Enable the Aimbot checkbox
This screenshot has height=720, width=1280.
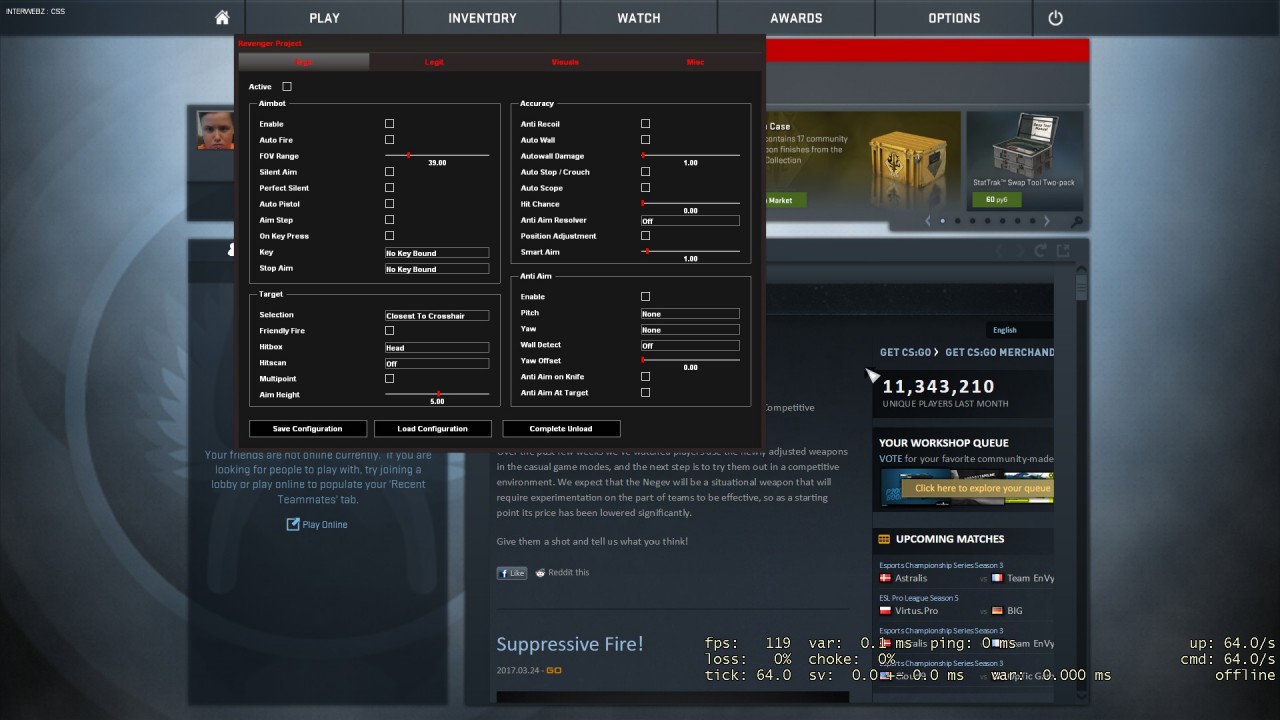click(x=390, y=124)
